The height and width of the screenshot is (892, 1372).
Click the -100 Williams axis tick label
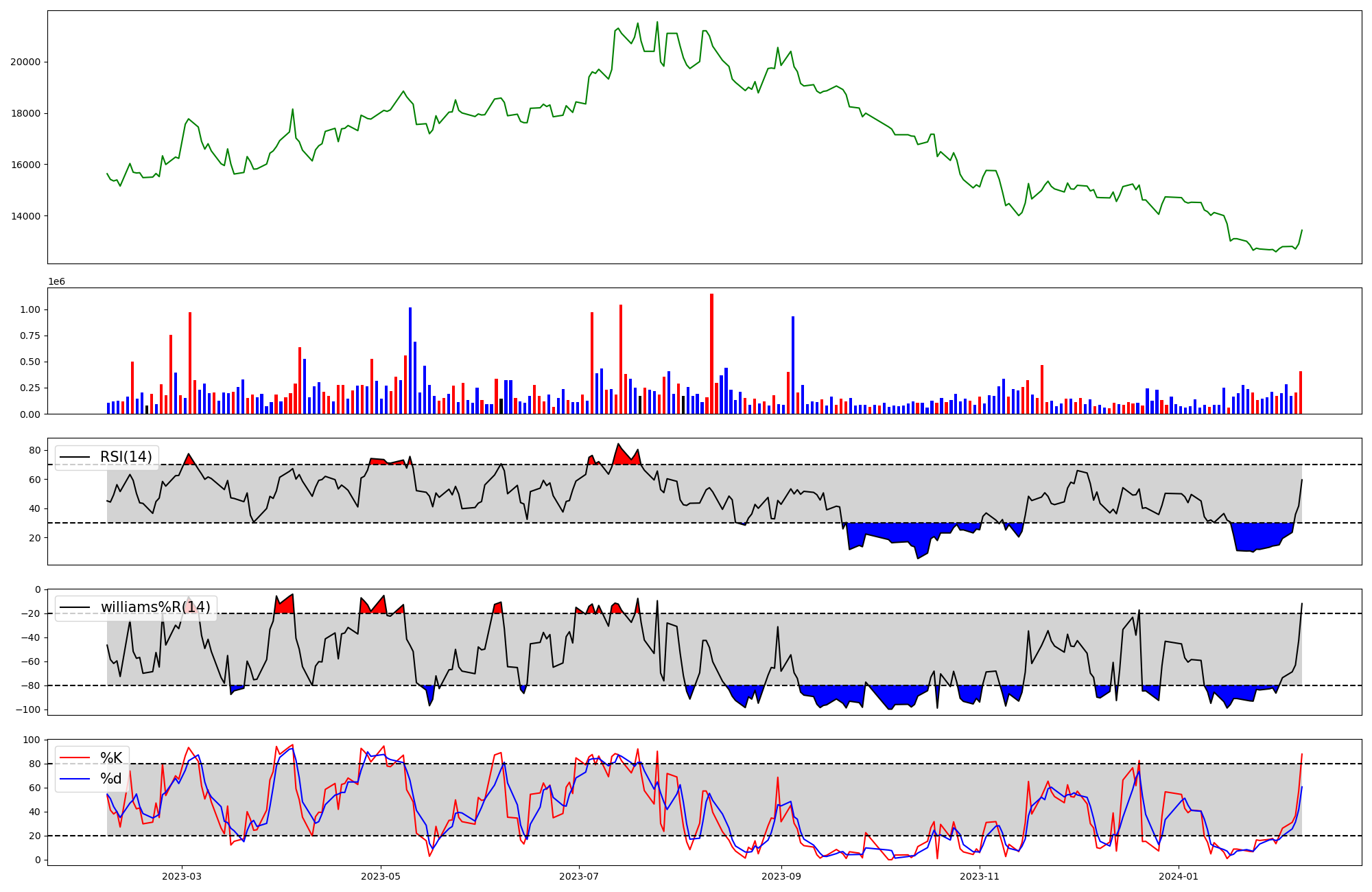[29, 709]
